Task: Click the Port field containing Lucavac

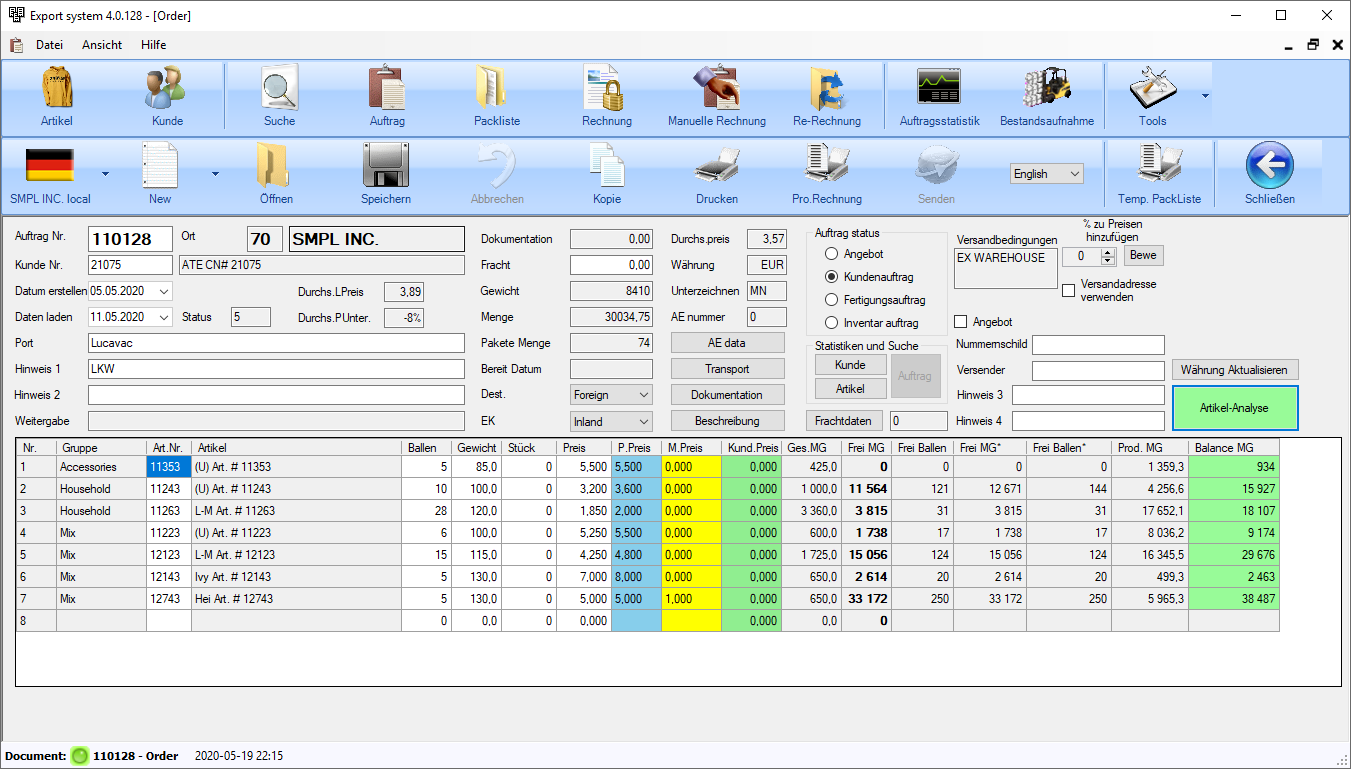Action: (276, 343)
